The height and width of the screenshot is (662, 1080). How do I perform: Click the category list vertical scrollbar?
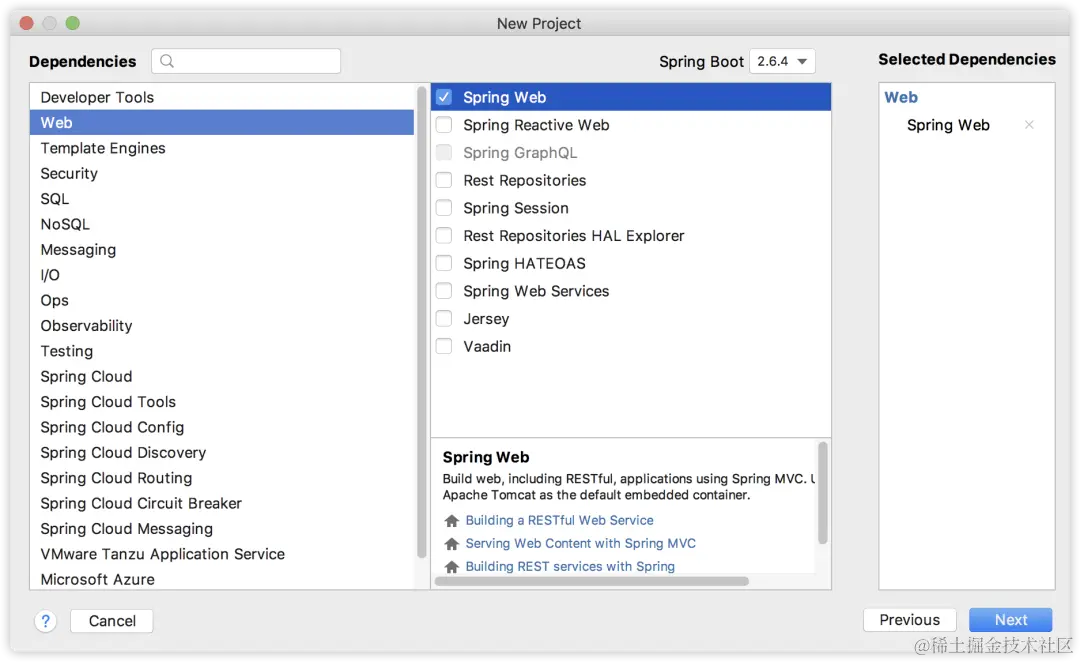pyautogui.click(x=422, y=322)
